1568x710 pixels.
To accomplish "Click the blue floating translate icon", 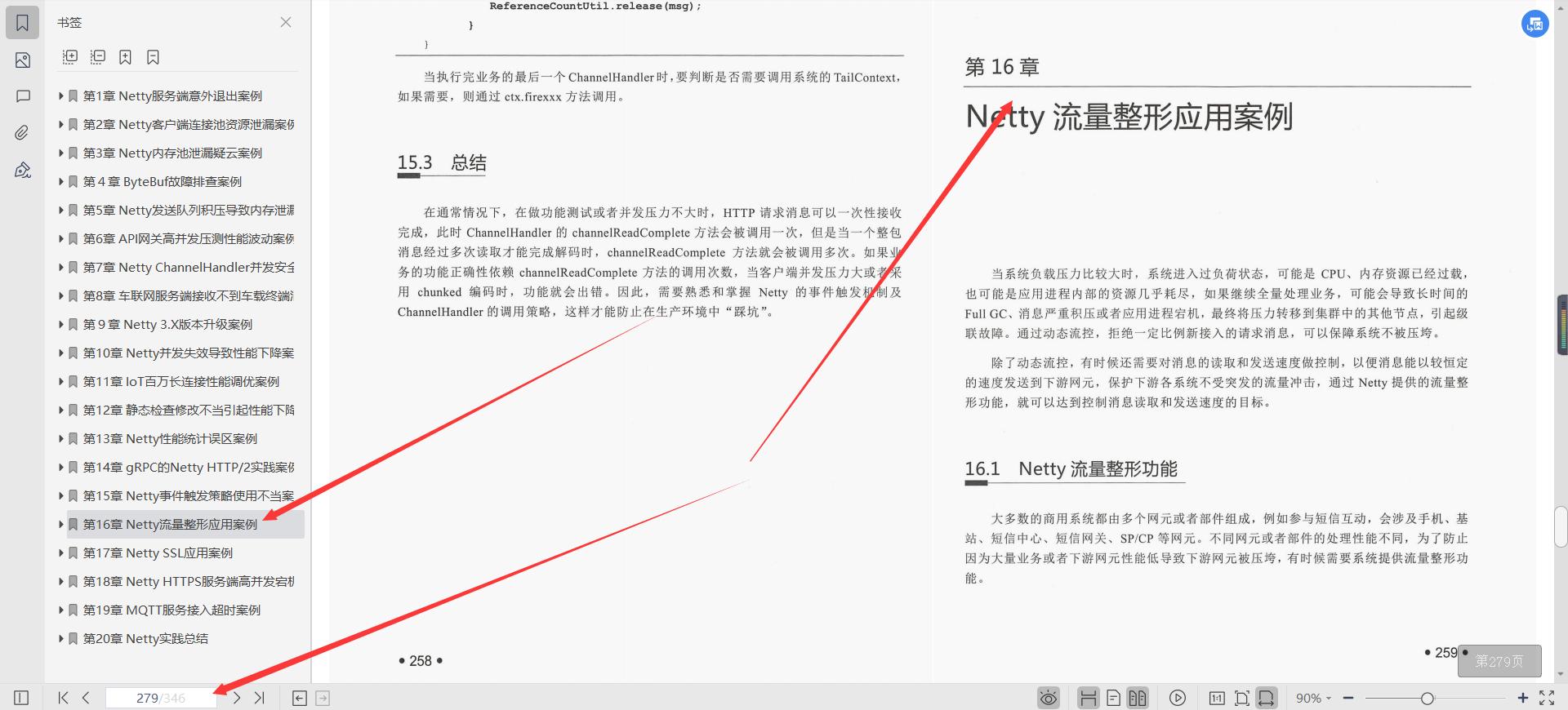I will click(x=1535, y=24).
